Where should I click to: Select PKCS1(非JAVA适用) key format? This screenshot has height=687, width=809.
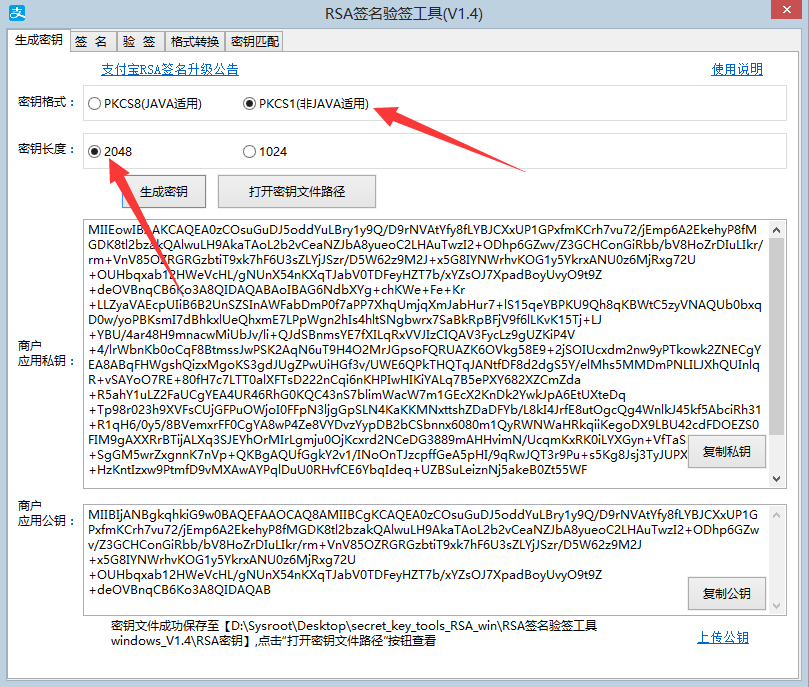click(306, 104)
